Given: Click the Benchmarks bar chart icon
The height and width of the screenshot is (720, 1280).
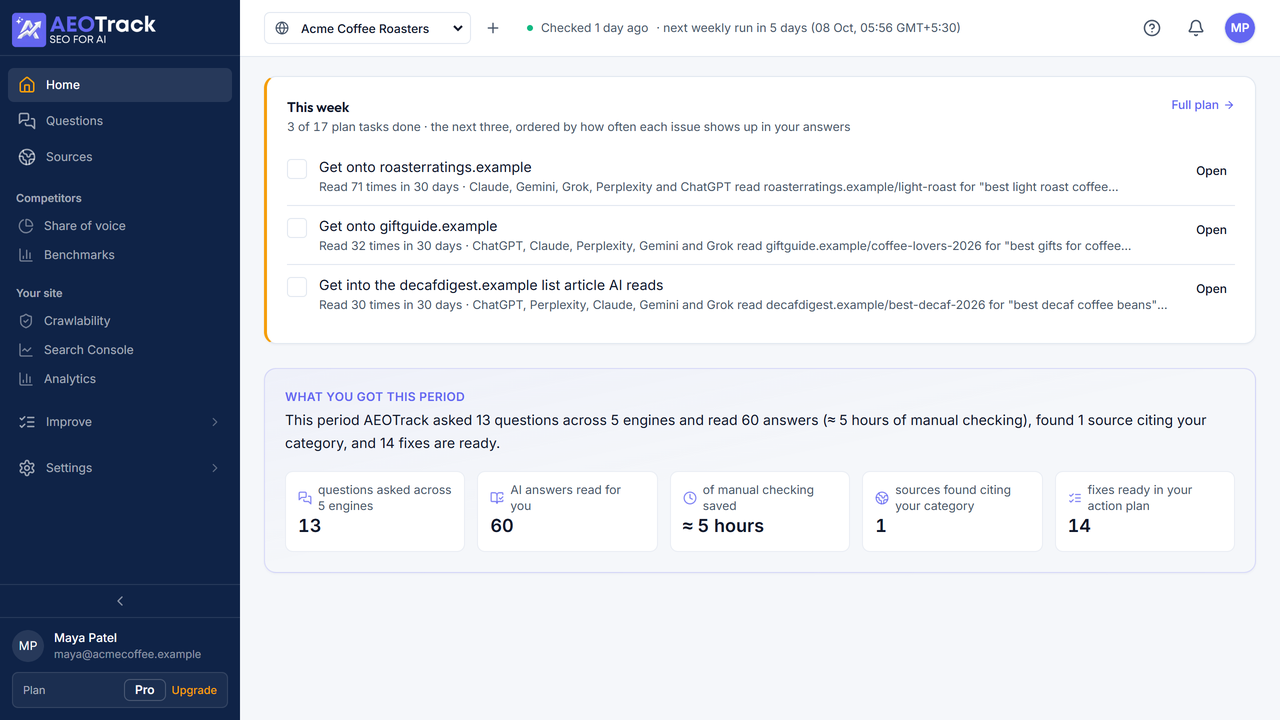Looking at the screenshot, I should click(26, 255).
